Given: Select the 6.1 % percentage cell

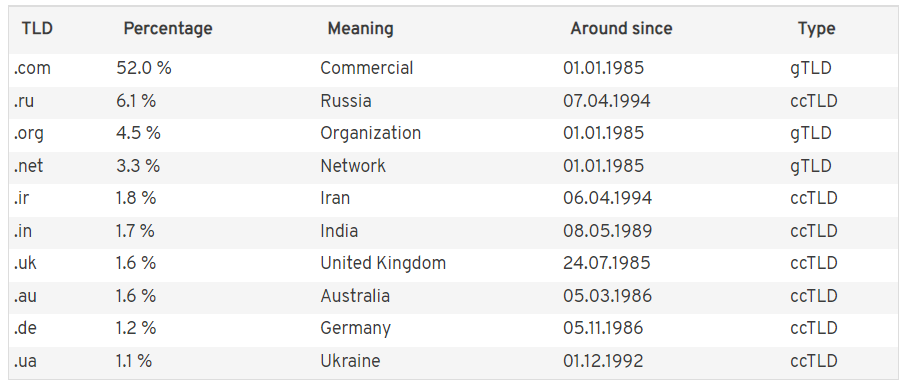Looking at the screenshot, I should [x=136, y=101].
